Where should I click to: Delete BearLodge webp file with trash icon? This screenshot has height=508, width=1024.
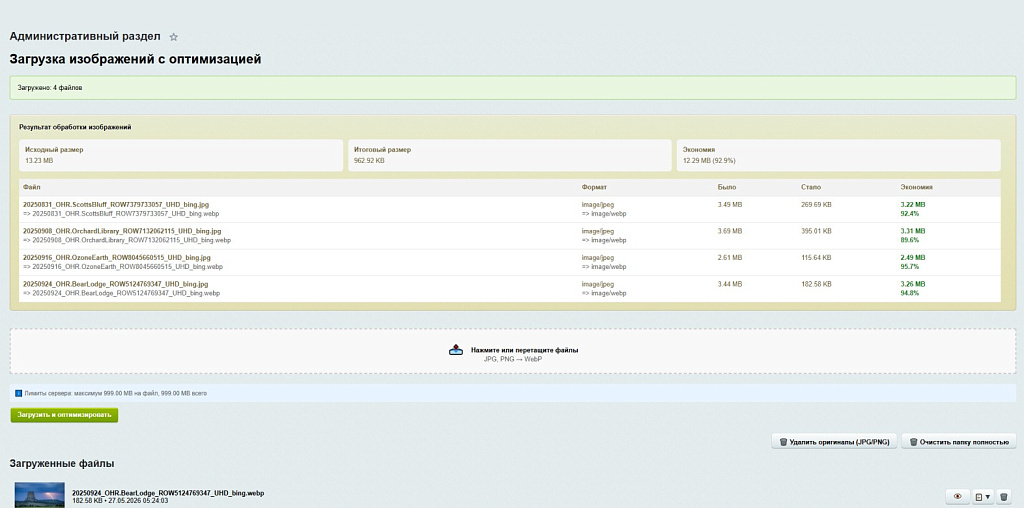point(1004,496)
